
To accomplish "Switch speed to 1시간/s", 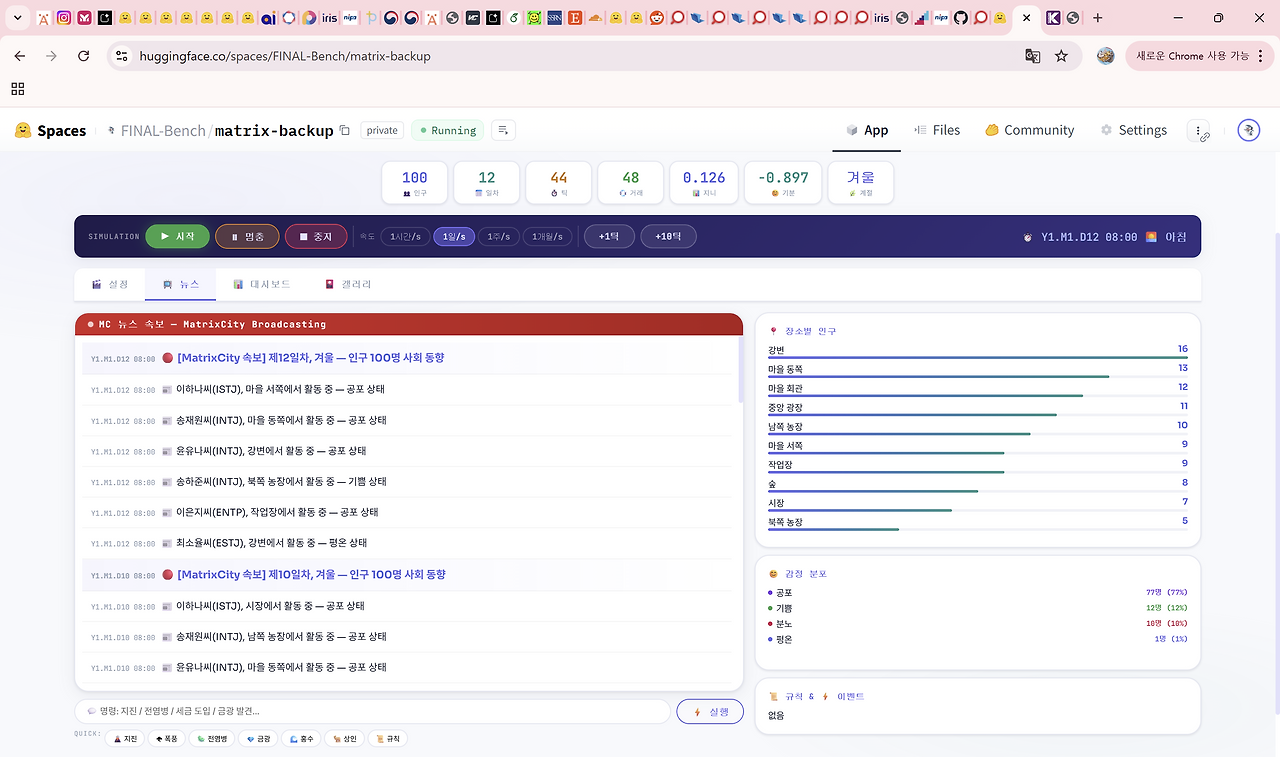I will tap(404, 236).
